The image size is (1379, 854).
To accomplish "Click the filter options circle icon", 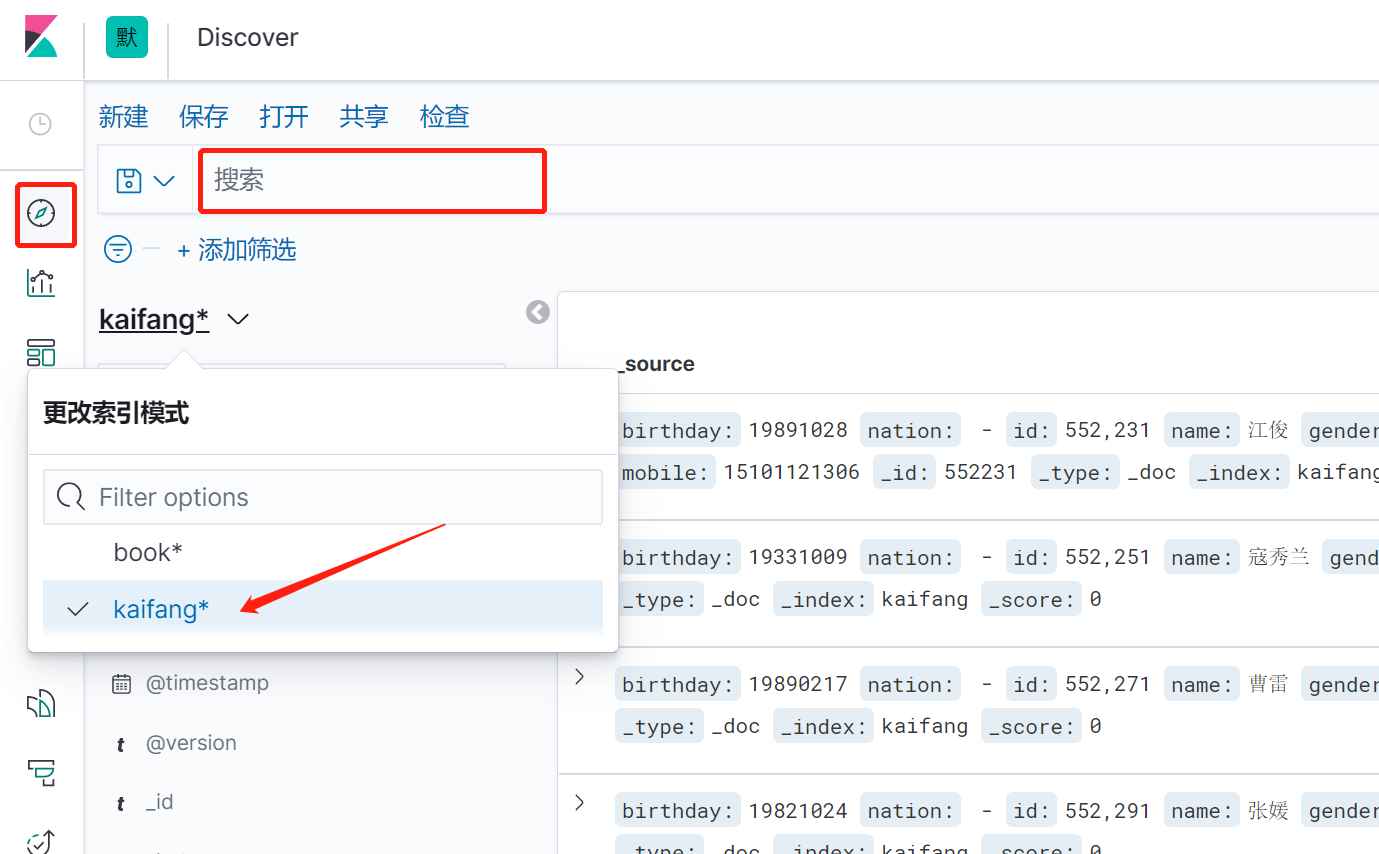I will [x=118, y=249].
